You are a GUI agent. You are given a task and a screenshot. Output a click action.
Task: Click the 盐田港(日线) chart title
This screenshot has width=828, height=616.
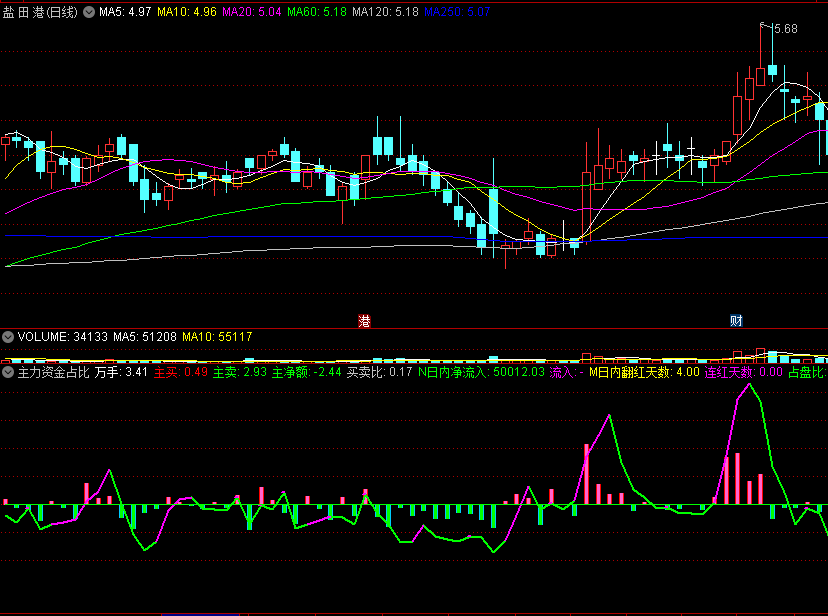[40, 12]
